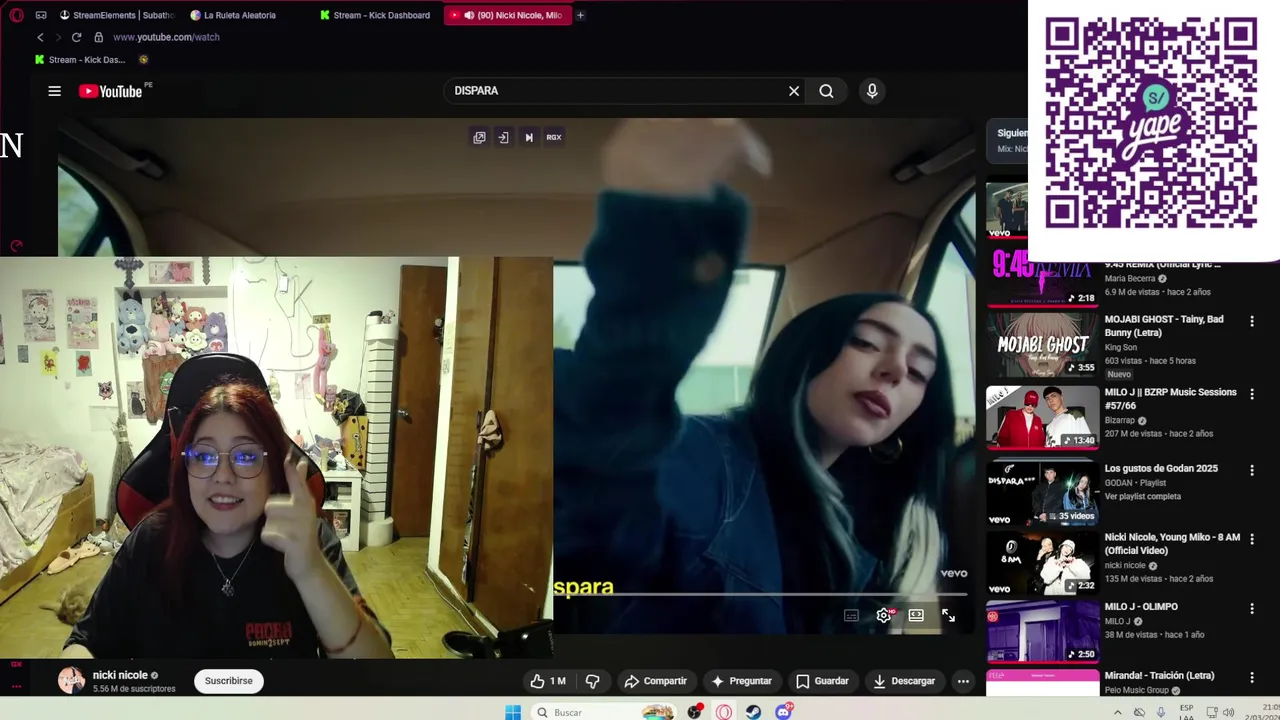Open MOJABI GHOST video thumbnail
This screenshot has height=720, width=1280.
tap(1042, 345)
